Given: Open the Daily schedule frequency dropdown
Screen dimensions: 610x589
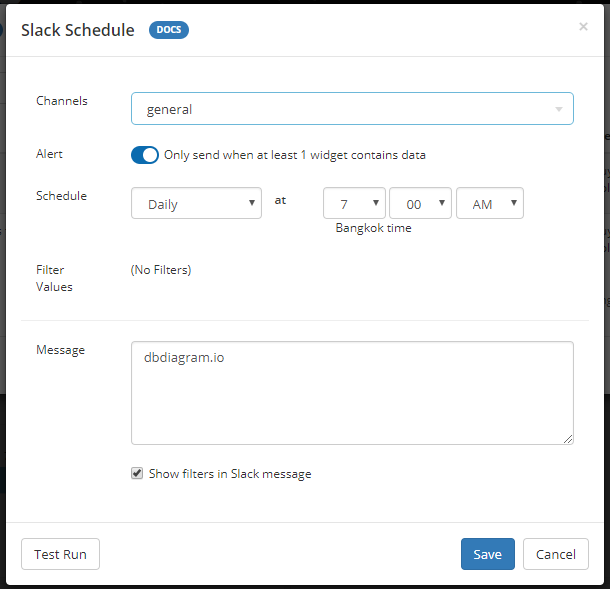Looking at the screenshot, I should click(x=196, y=203).
